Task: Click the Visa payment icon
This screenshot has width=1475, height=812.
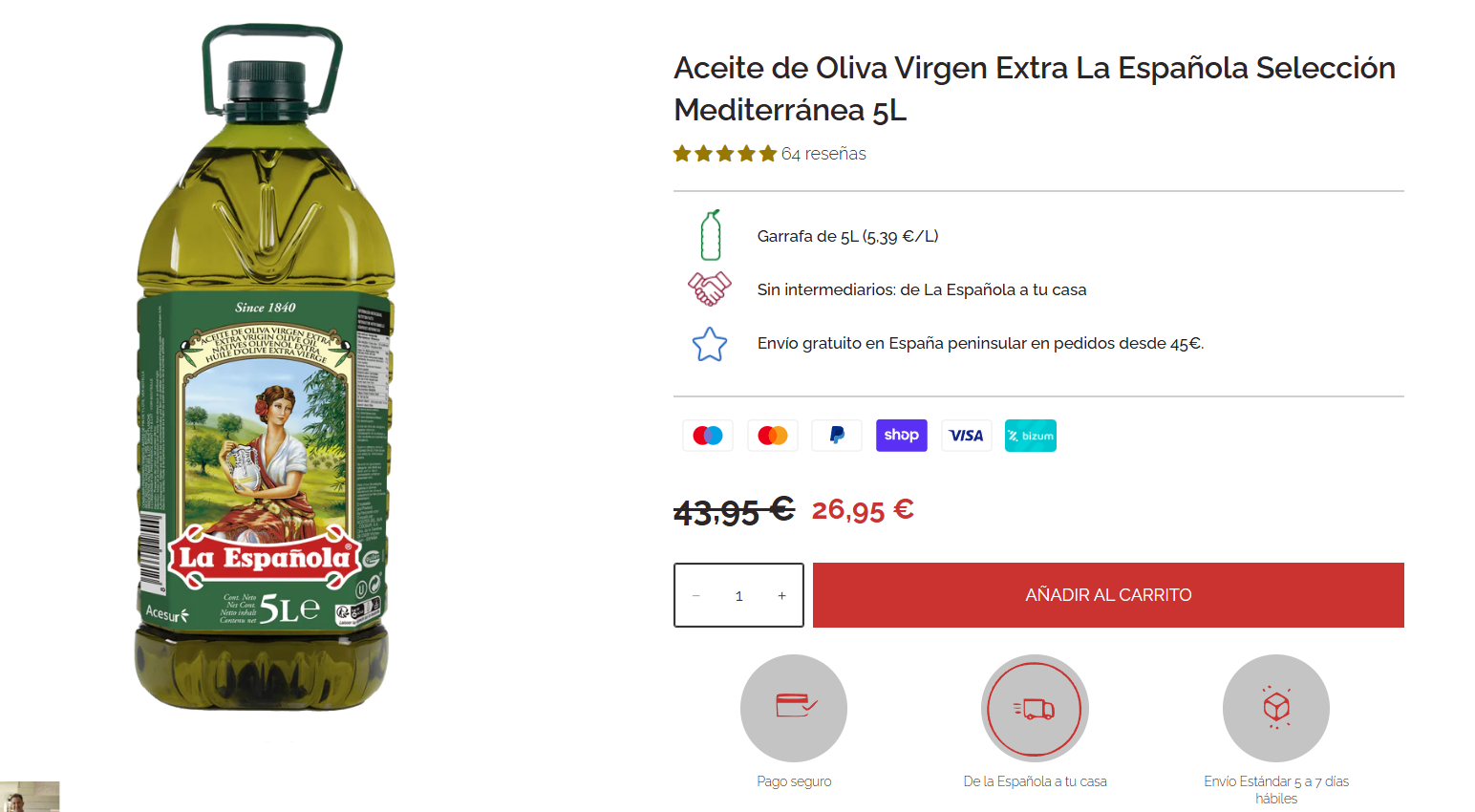Action: click(966, 436)
